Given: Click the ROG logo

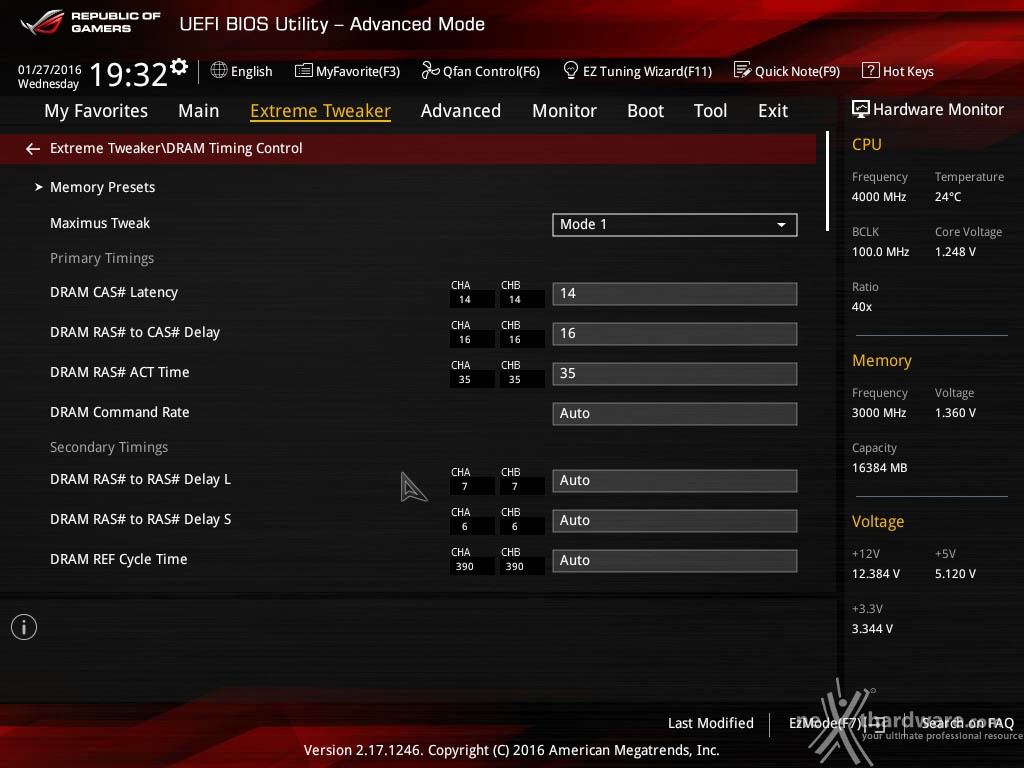Looking at the screenshot, I should click(x=42, y=22).
